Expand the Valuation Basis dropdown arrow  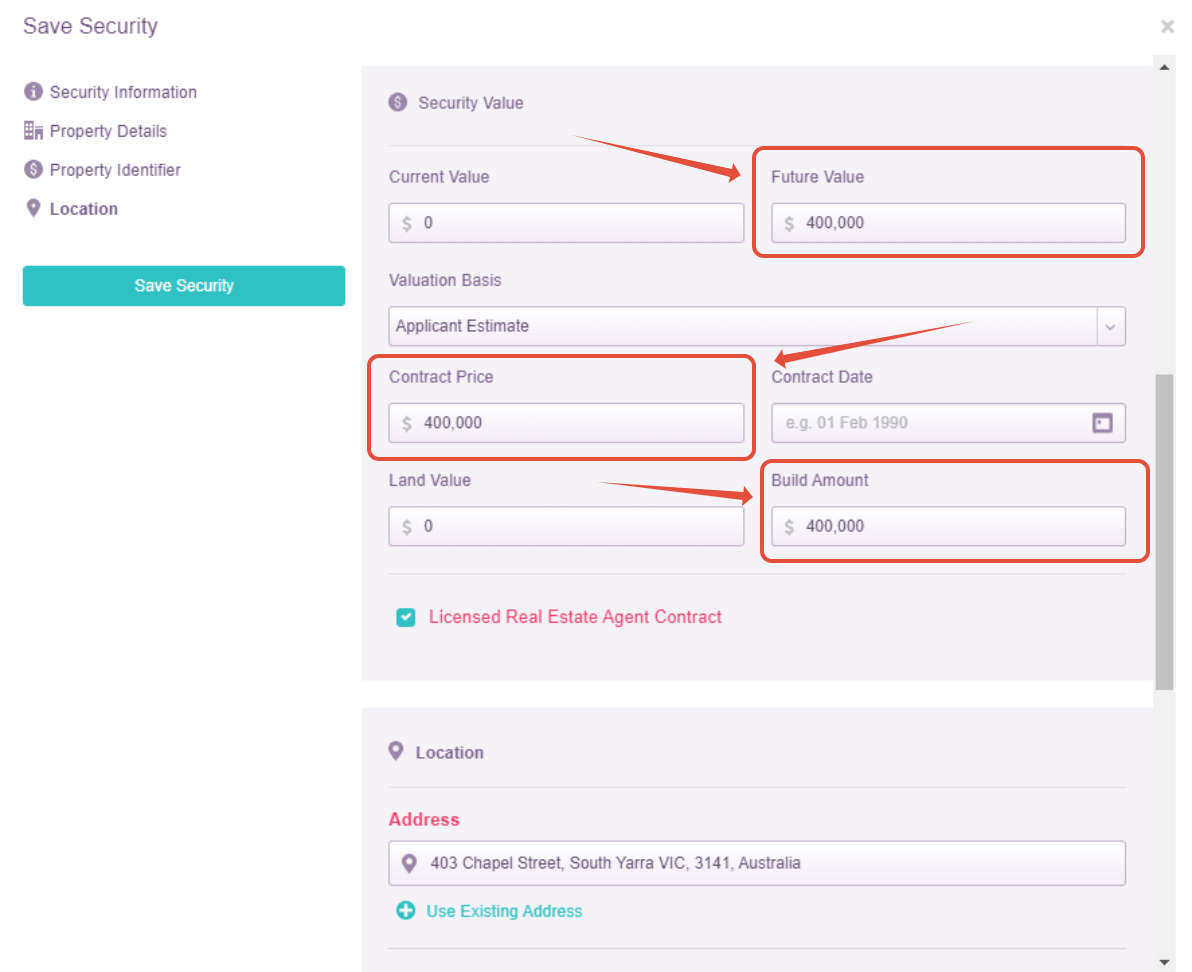pyautogui.click(x=1111, y=326)
